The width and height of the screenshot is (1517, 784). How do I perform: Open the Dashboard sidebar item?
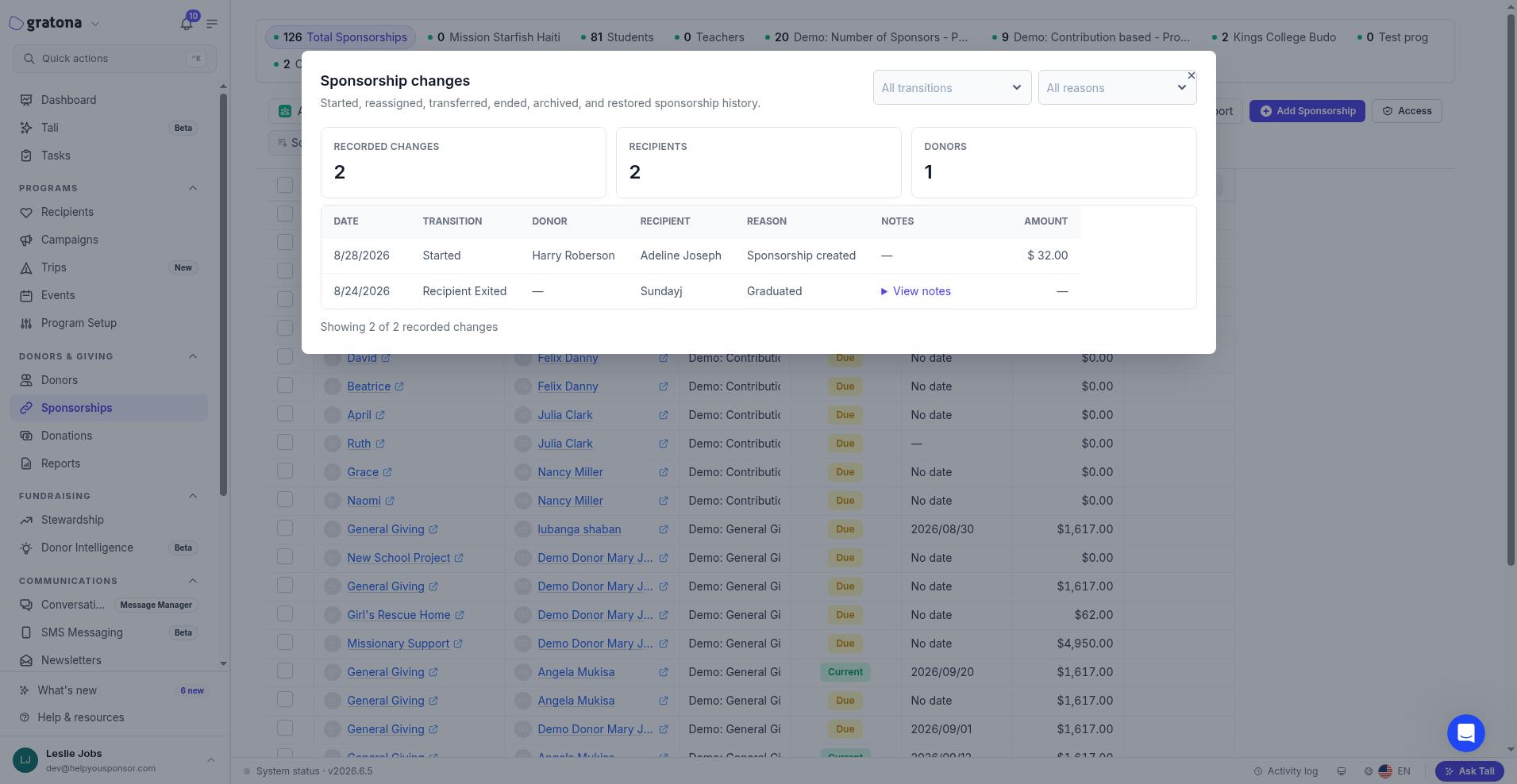(110, 100)
